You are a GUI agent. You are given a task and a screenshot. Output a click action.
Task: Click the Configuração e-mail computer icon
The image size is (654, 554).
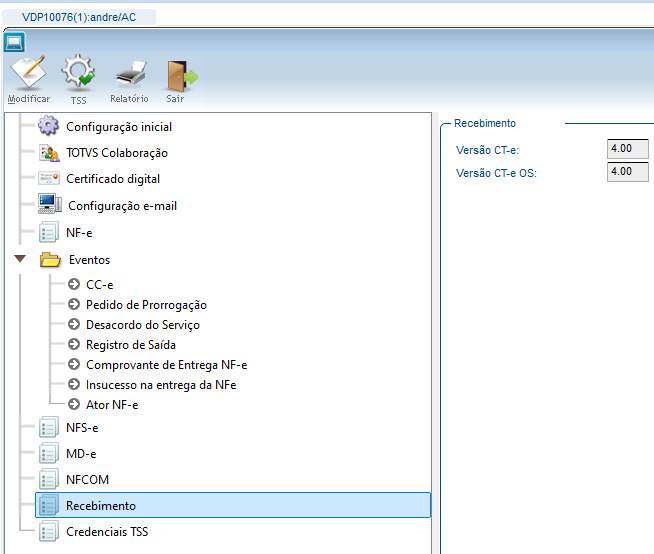tap(50, 204)
